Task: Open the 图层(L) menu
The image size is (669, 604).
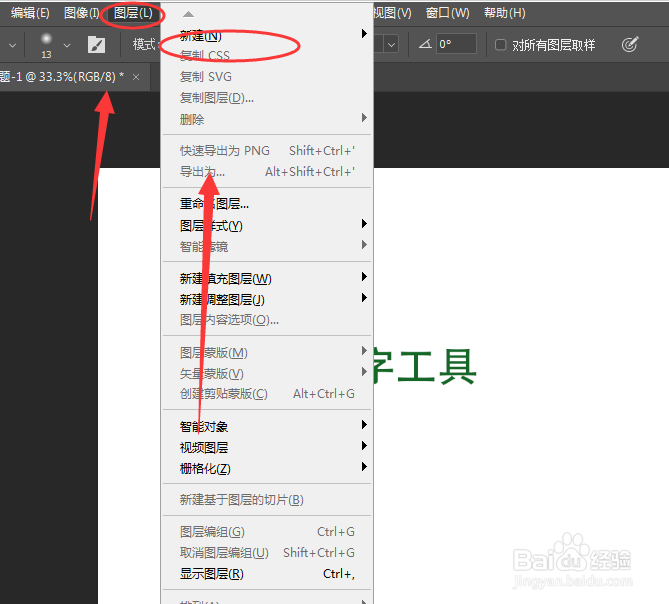Action: (x=133, y=13)
